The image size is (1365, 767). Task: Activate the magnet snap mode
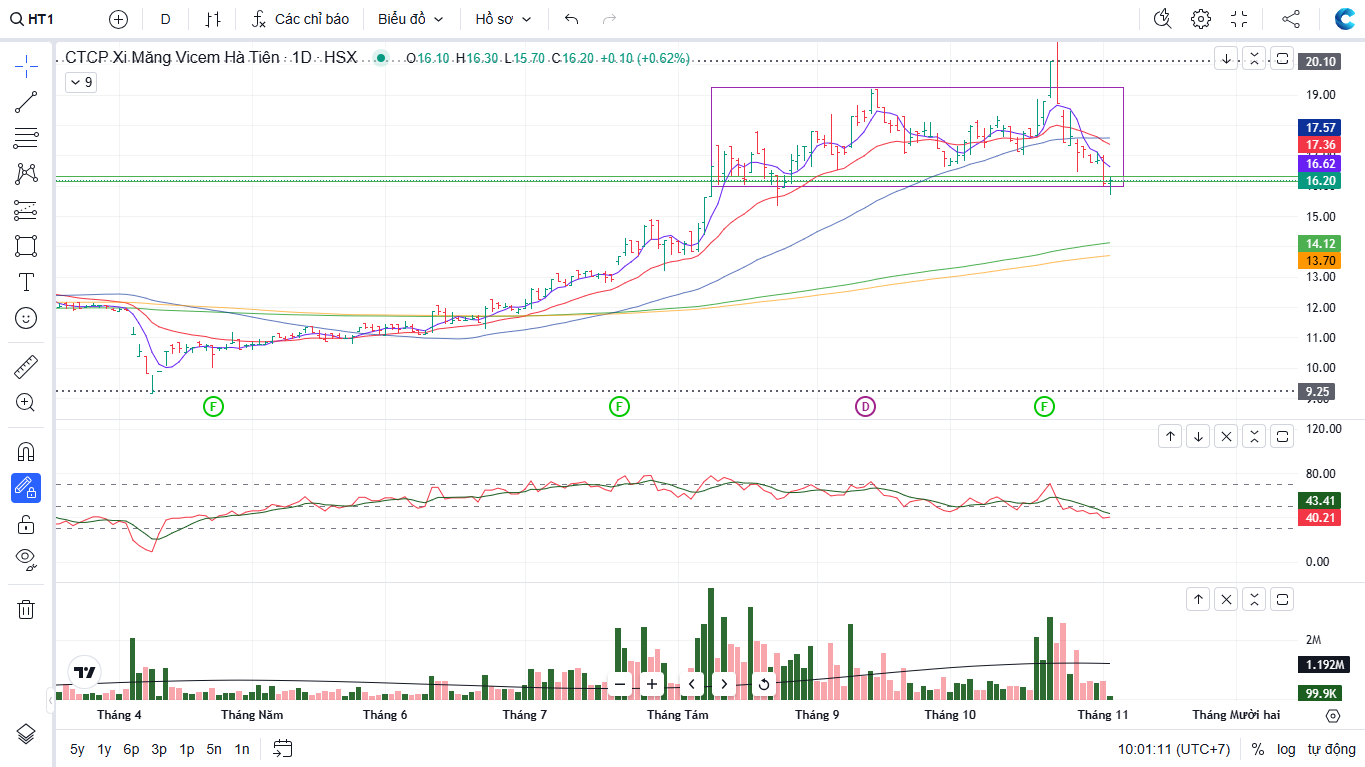click(x=26, y=451)
